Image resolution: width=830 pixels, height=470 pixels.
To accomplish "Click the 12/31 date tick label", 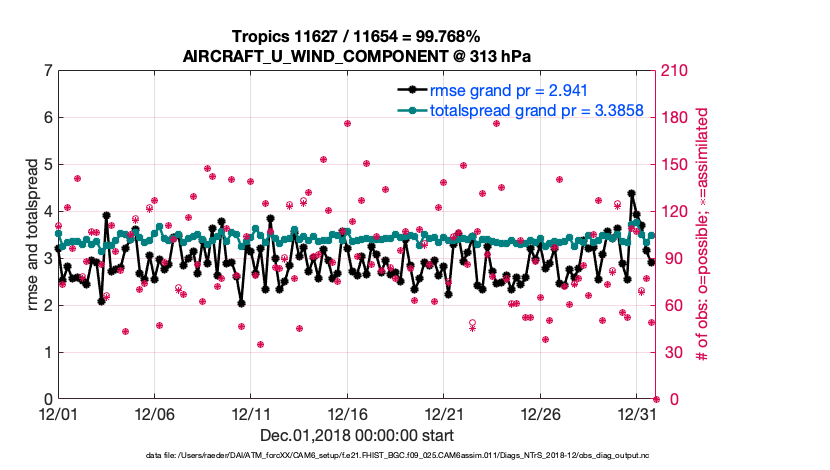I will coord(636,413).
